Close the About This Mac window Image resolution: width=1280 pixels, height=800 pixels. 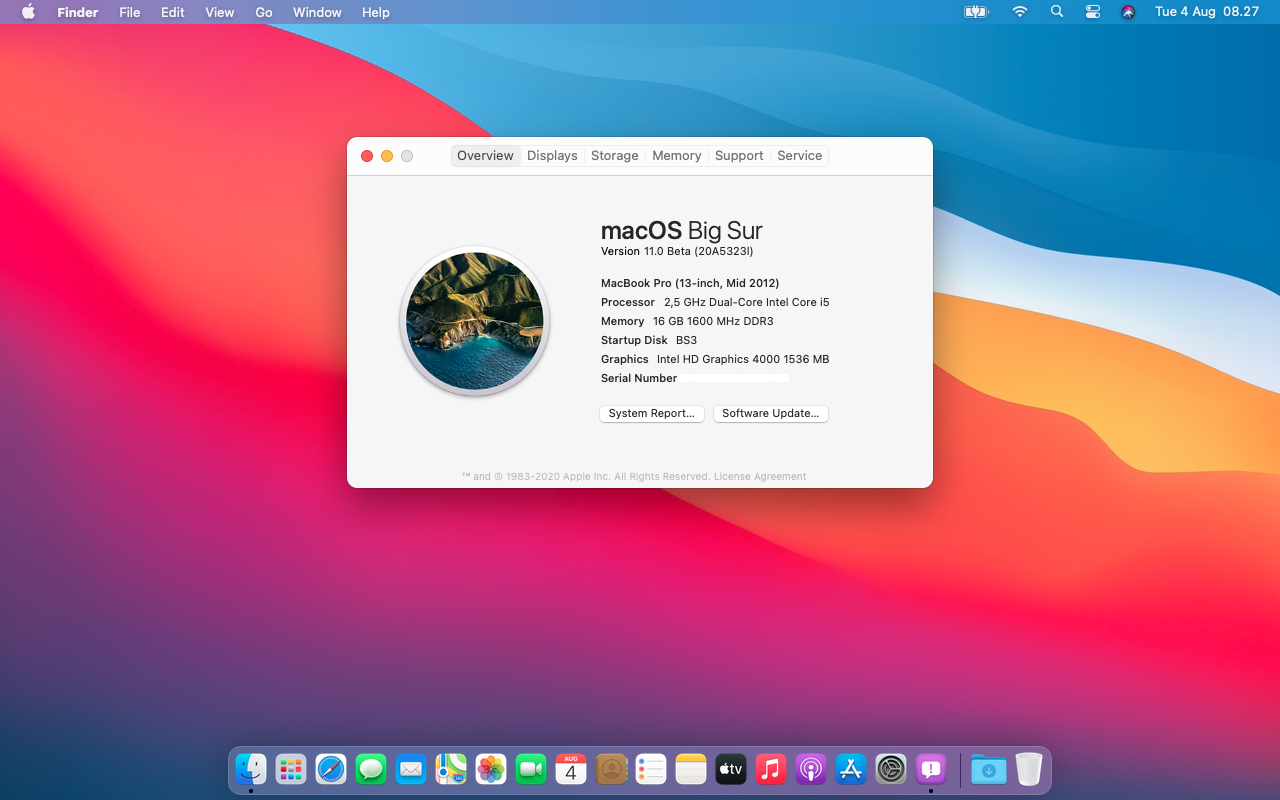coord(367,156)
